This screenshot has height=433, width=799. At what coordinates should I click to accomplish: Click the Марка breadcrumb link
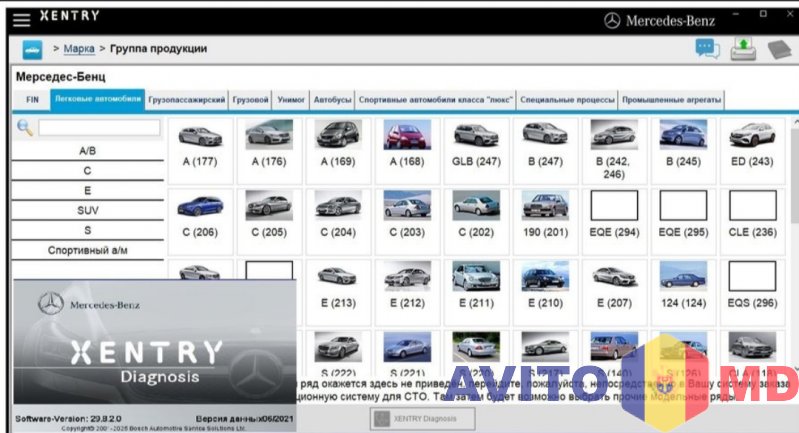(x=79, y=49)
